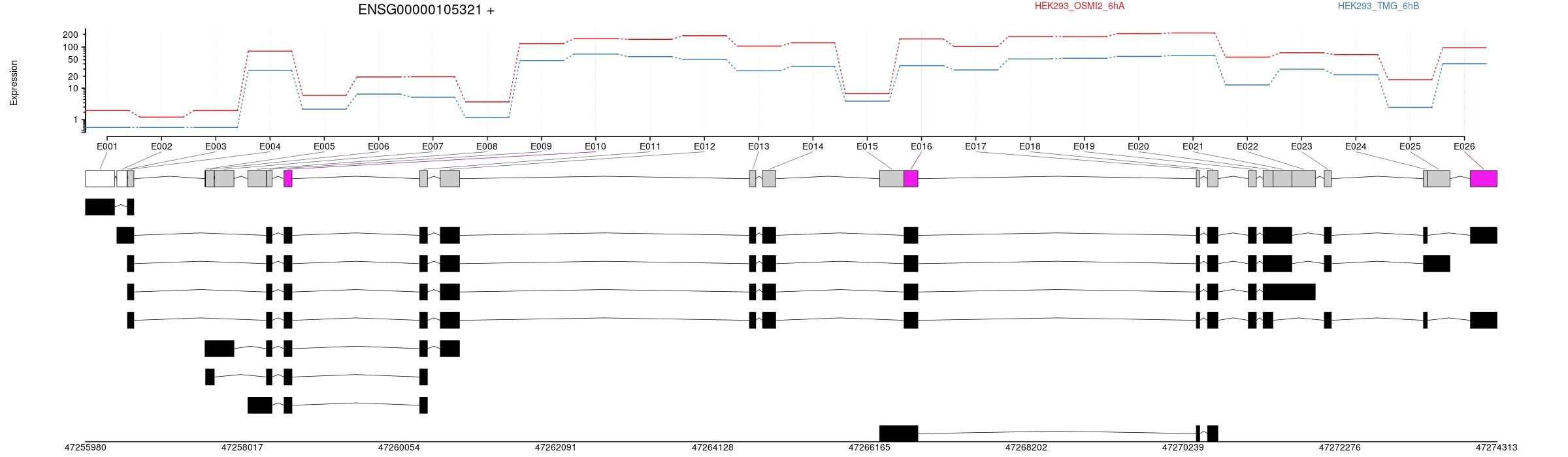Click exon label E009

point(541,146)
